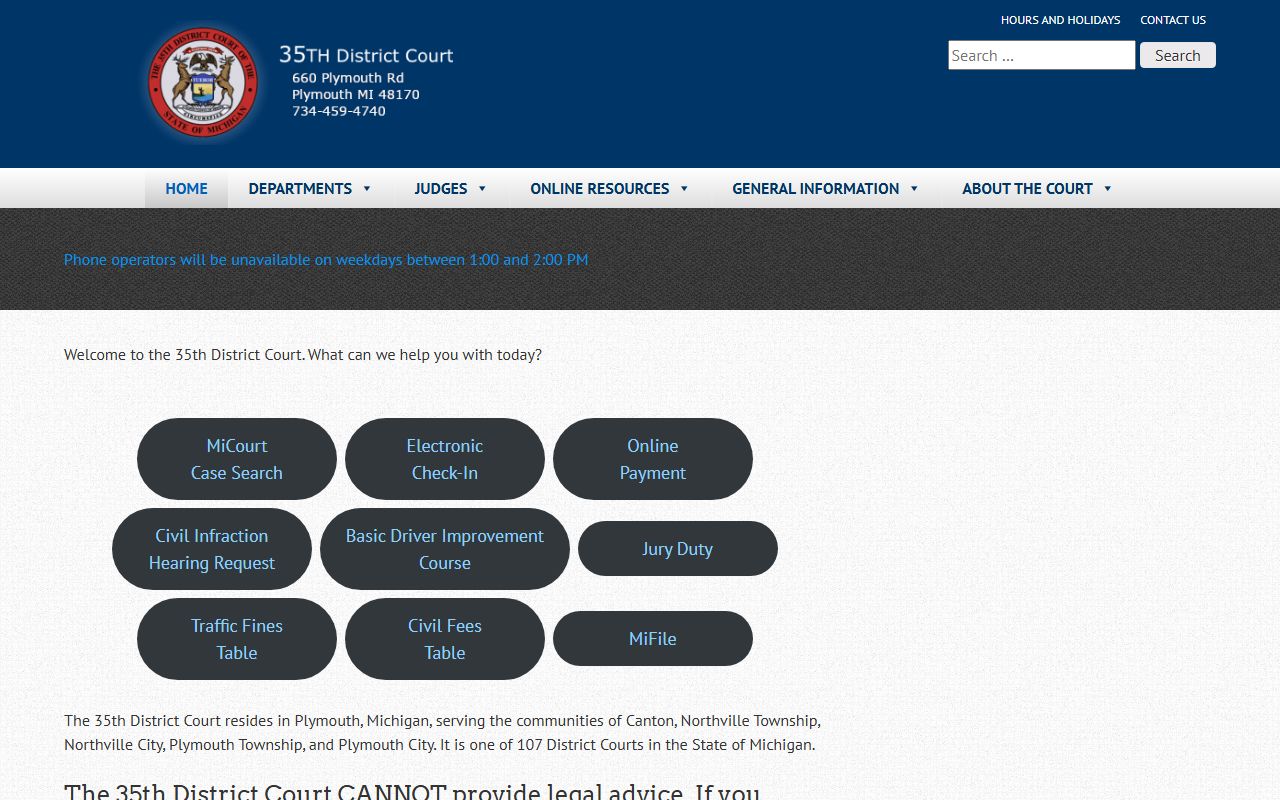The image size is (1280, 800).
Task: Expand the Departments dropdown arrow
Action: click(x=367, y=188)
